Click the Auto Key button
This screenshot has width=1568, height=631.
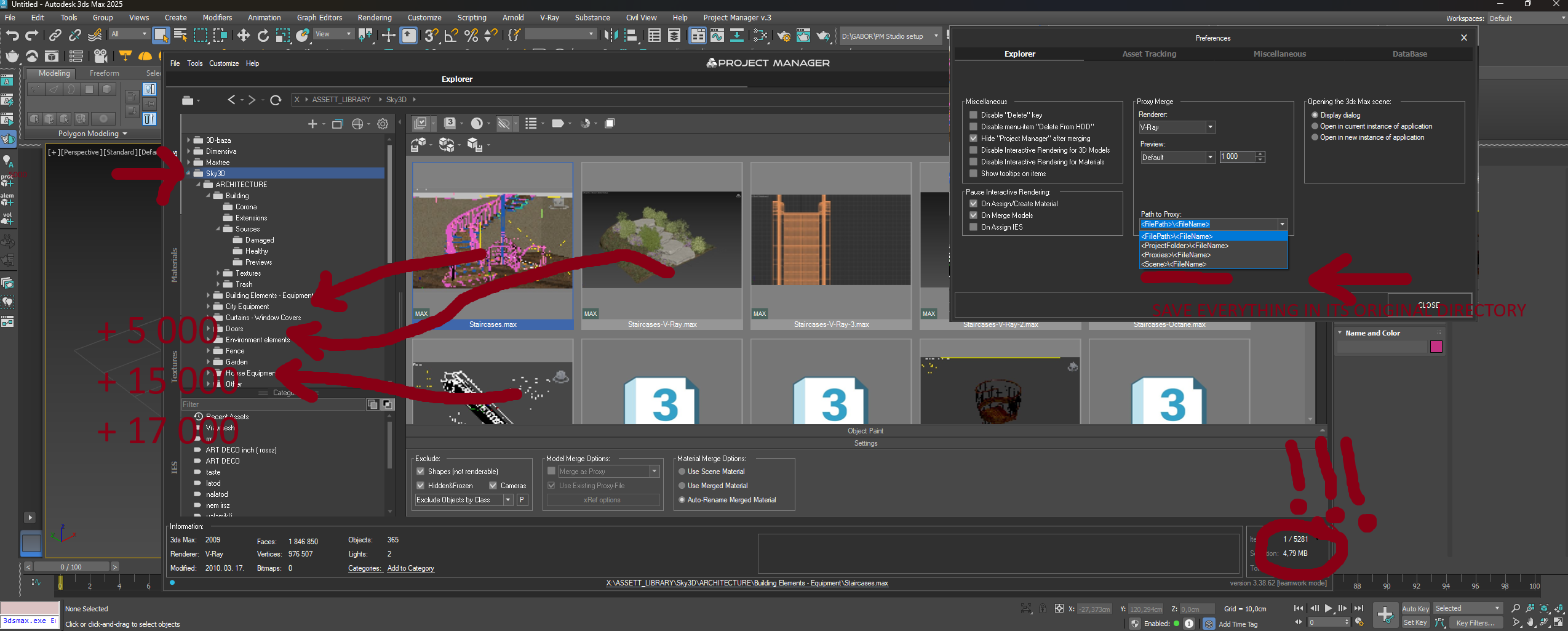1415,608
